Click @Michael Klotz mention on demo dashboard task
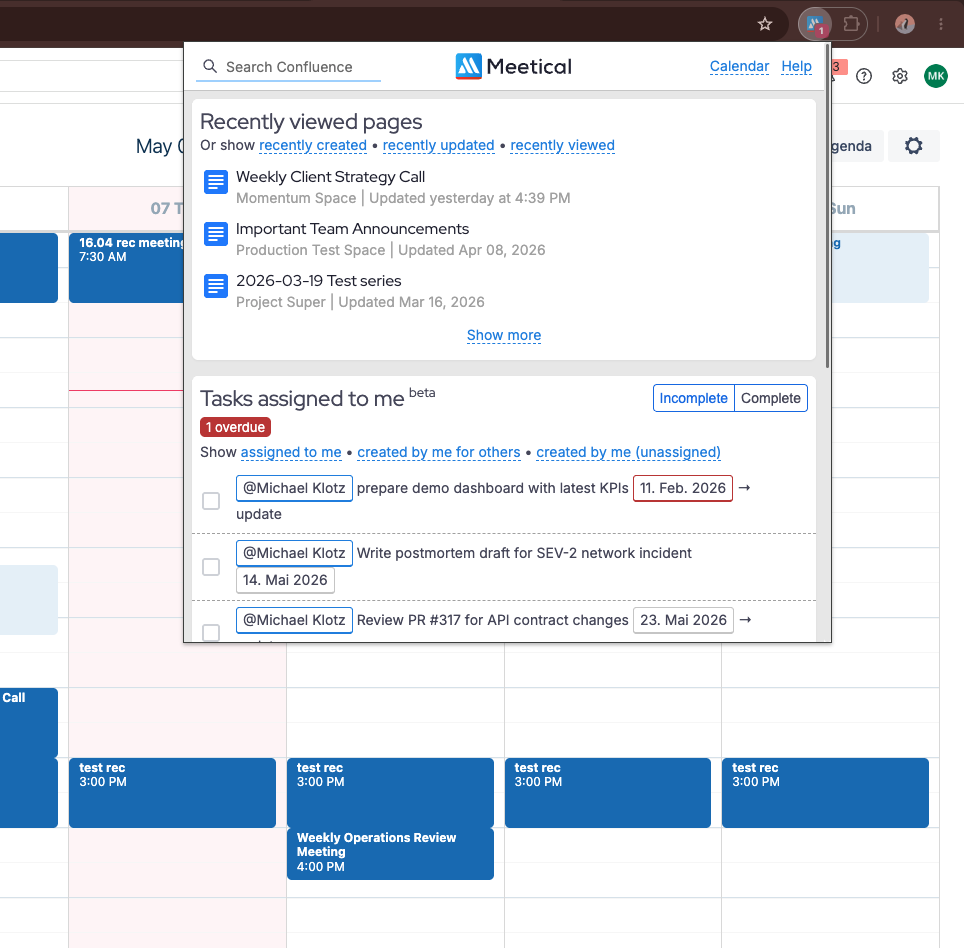 (294, 488)
